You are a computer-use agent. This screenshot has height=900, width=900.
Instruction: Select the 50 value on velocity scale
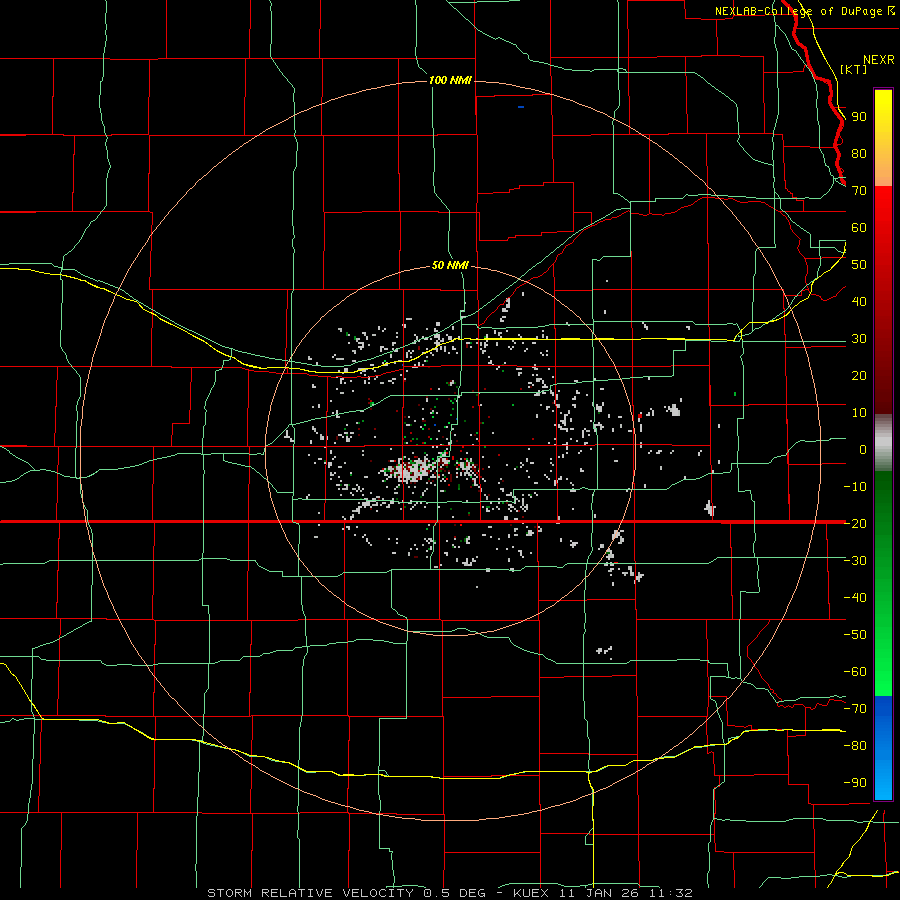(859, 265)
